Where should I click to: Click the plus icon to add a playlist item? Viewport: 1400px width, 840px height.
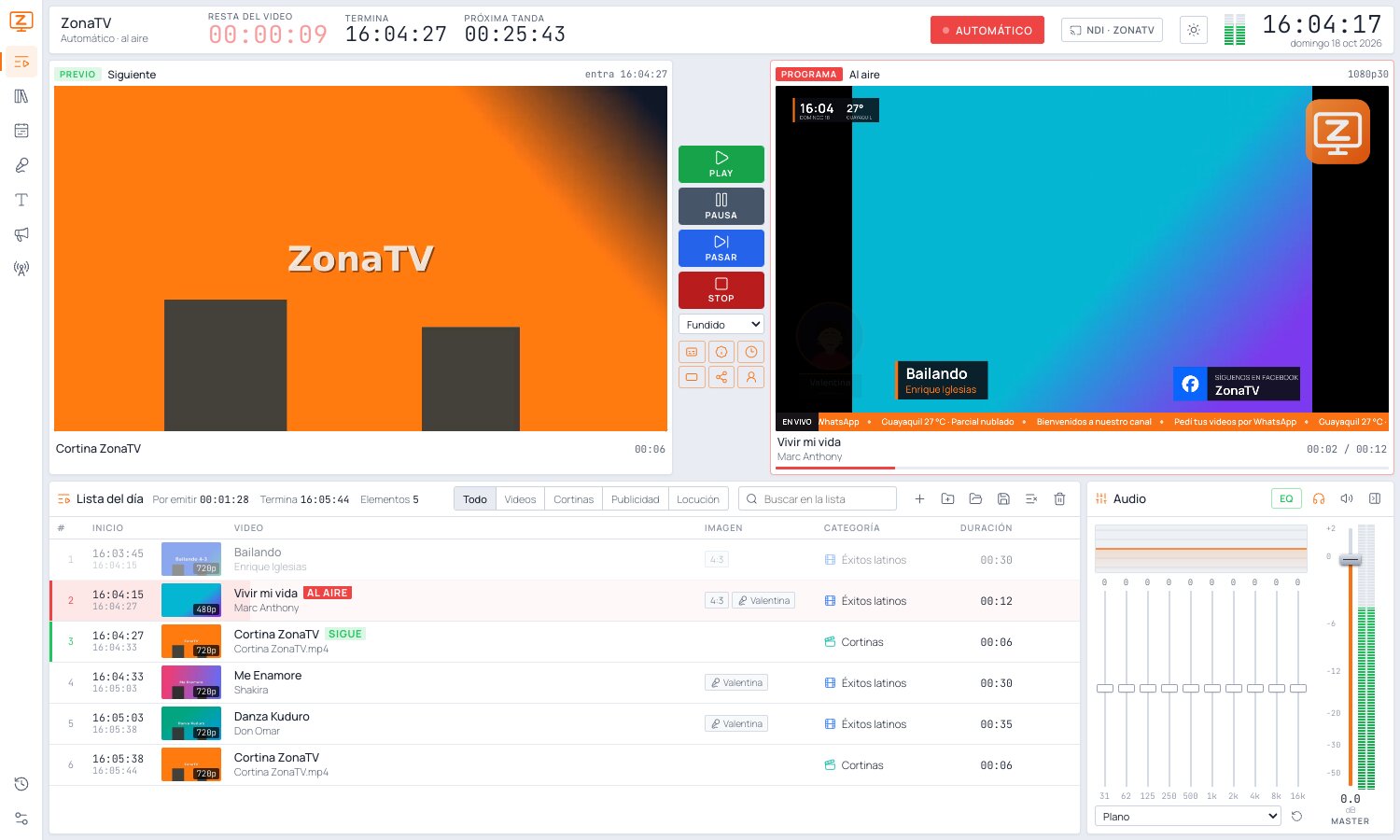(919, 499)
